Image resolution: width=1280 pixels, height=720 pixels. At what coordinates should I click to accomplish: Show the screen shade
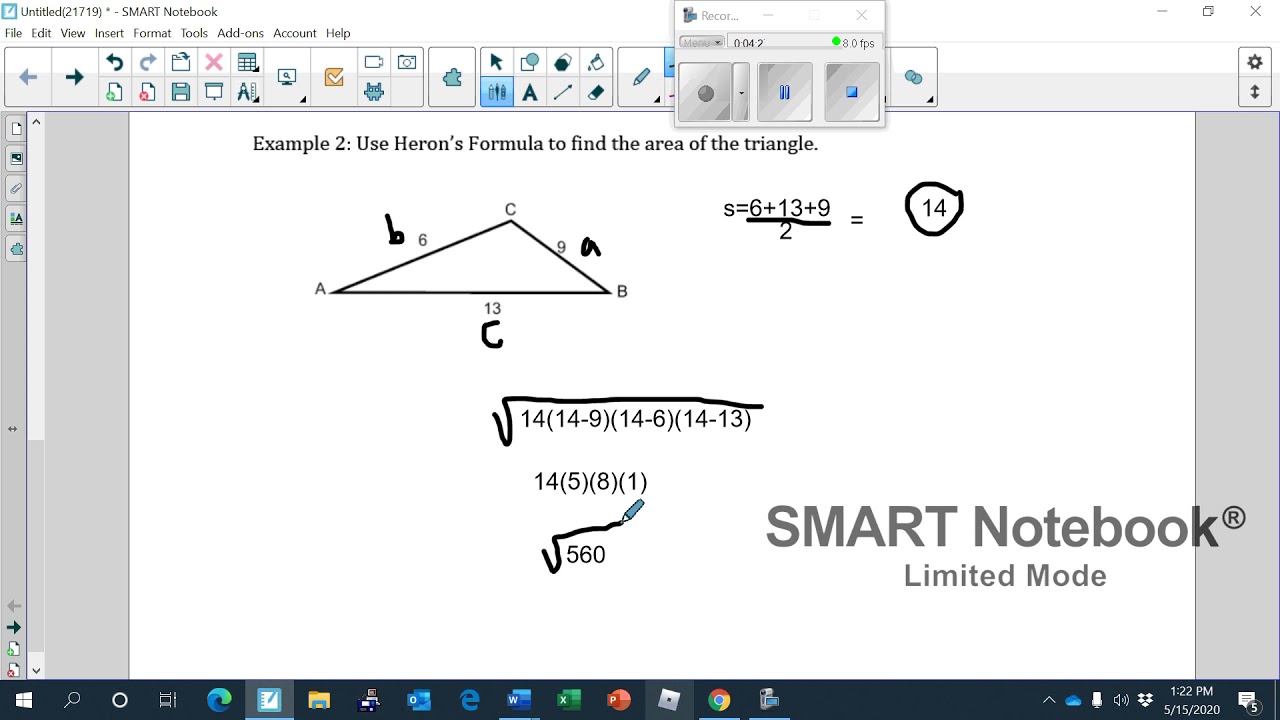[213, 92]
